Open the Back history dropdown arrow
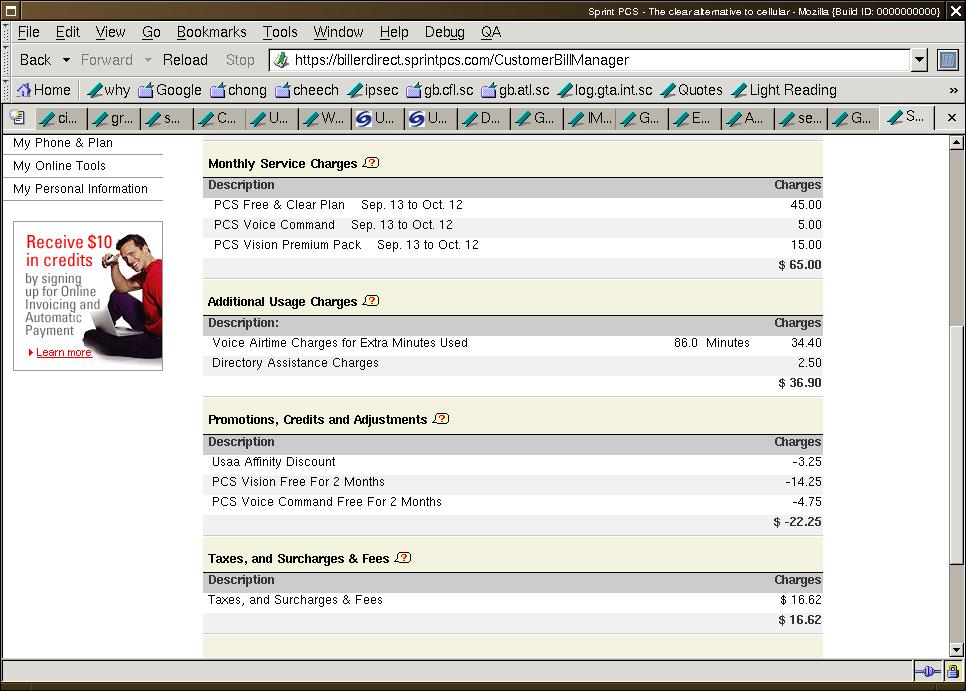966x691 pixels. [66, 60]
